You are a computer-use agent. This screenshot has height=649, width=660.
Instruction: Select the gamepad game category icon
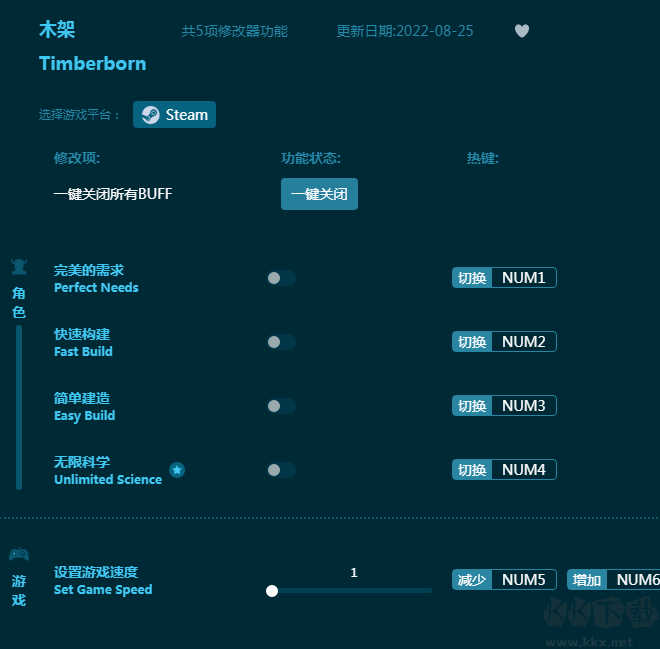click(19, 555)
